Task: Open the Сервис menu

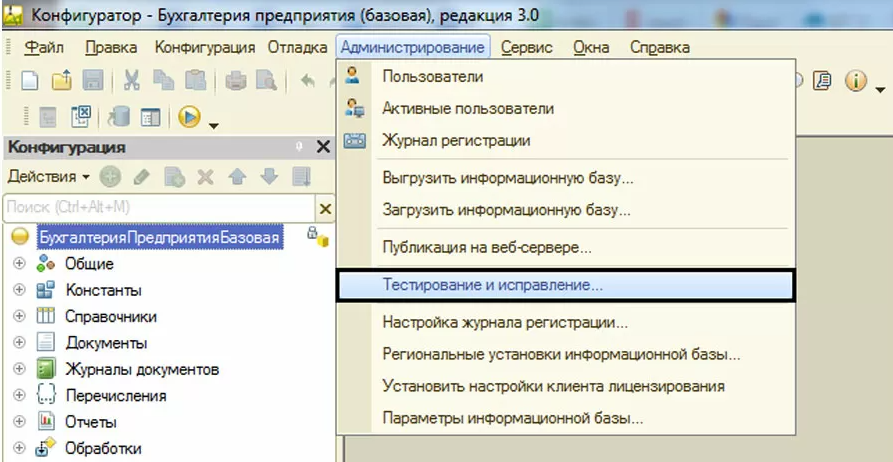Action: point(526,47)
